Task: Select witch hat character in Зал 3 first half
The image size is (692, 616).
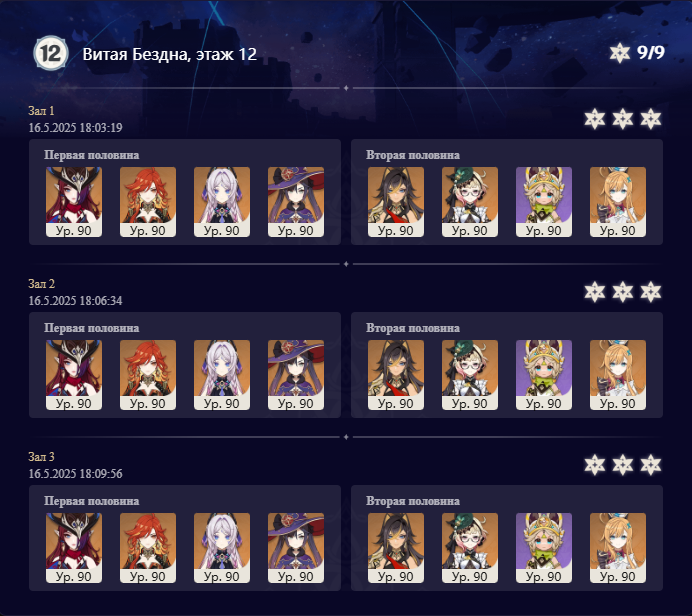Action: click(296, 548)
